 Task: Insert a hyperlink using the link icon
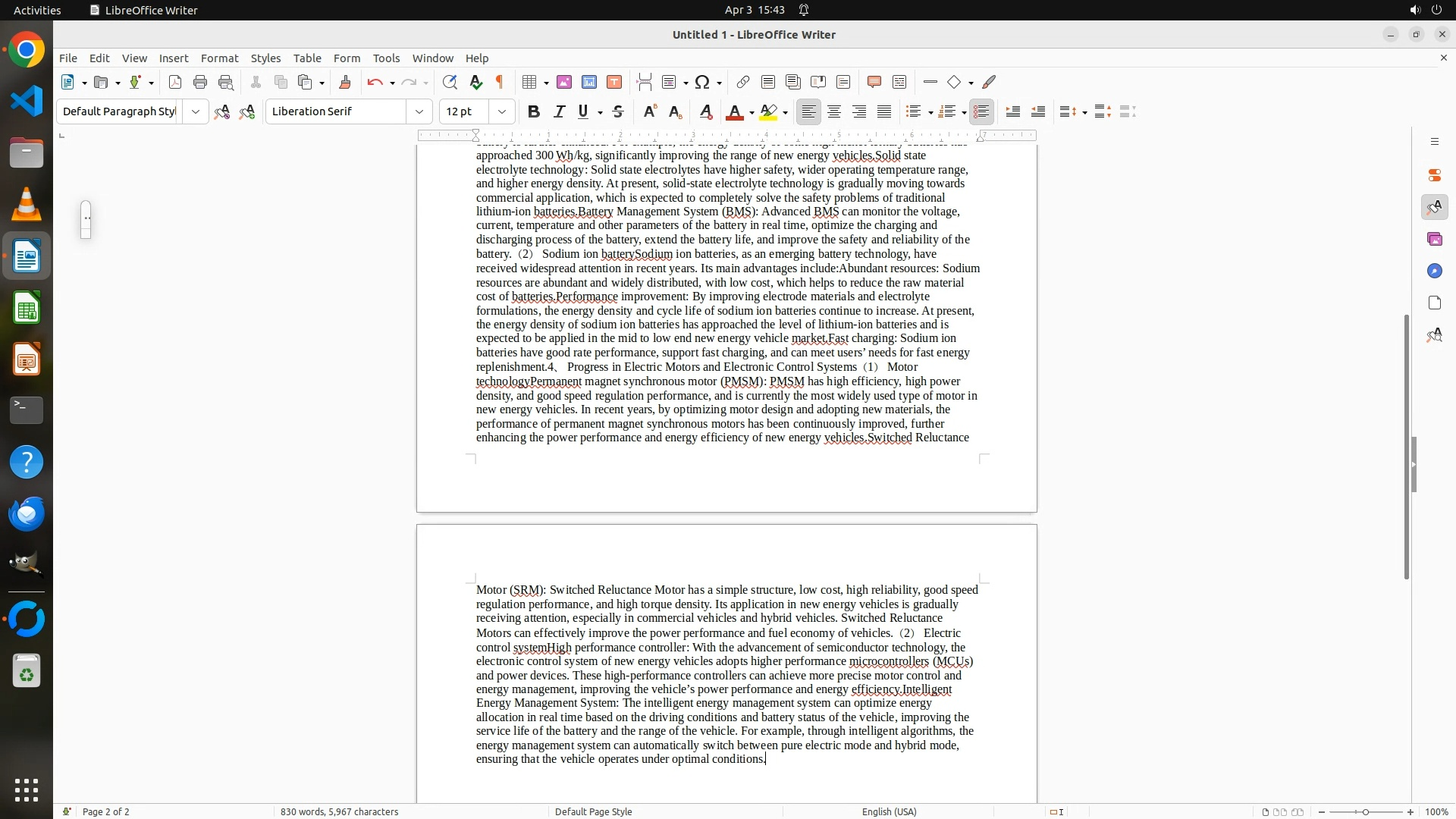pos(743,82)
